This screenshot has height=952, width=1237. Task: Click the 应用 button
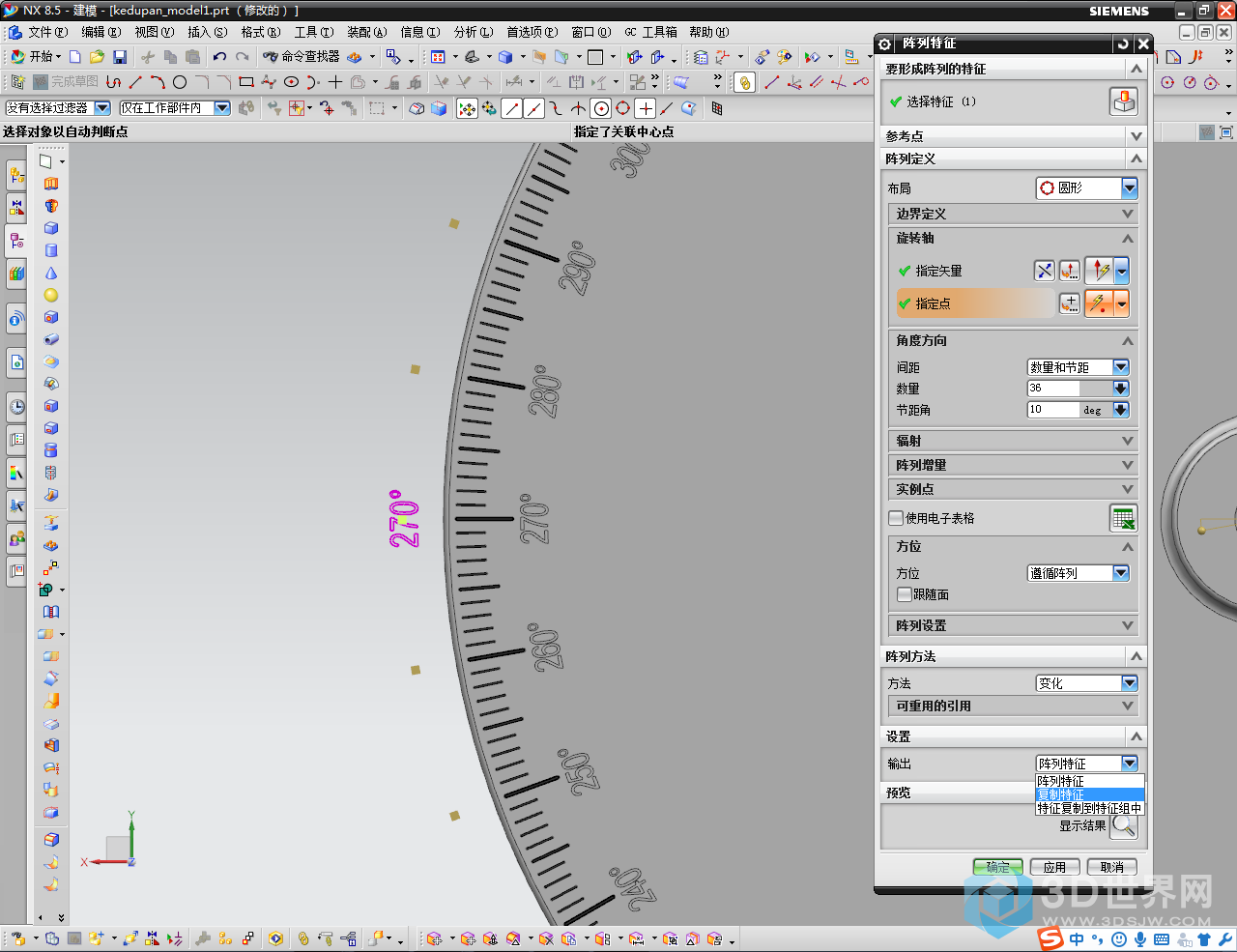click(x=1055, y=867)
